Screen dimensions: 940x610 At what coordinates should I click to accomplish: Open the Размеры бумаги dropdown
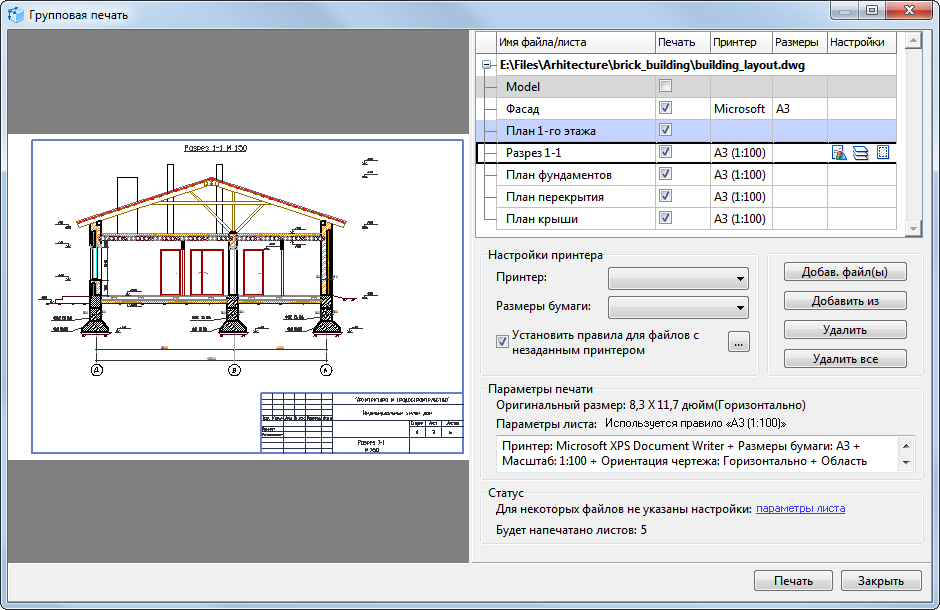click(678, 308)
